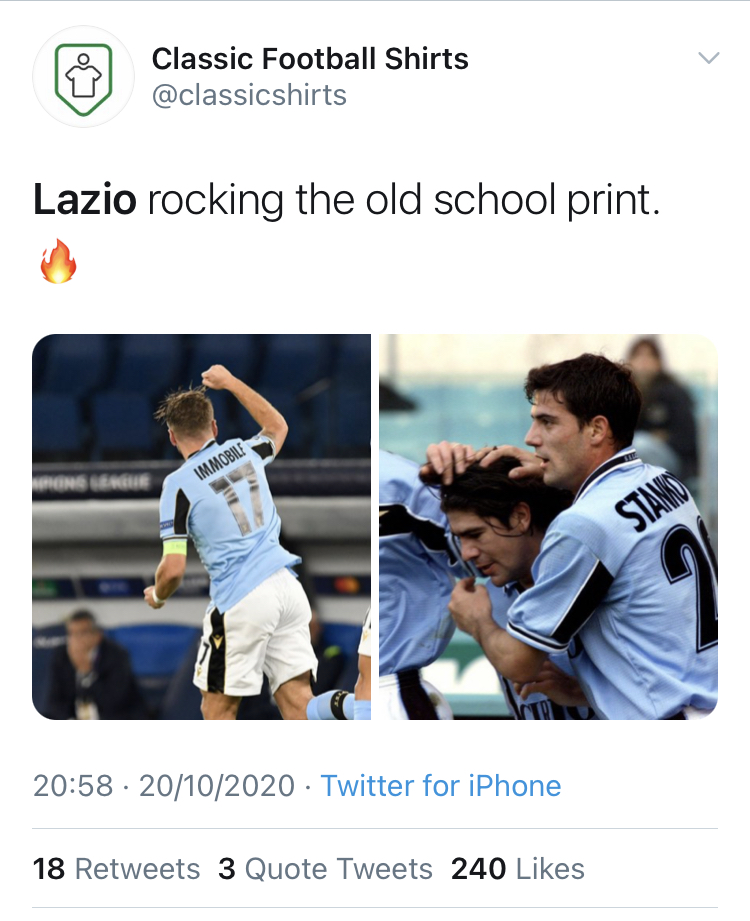Open the Classic Football Shirts display name
The image size is (750, 921).
pos(310,59)
